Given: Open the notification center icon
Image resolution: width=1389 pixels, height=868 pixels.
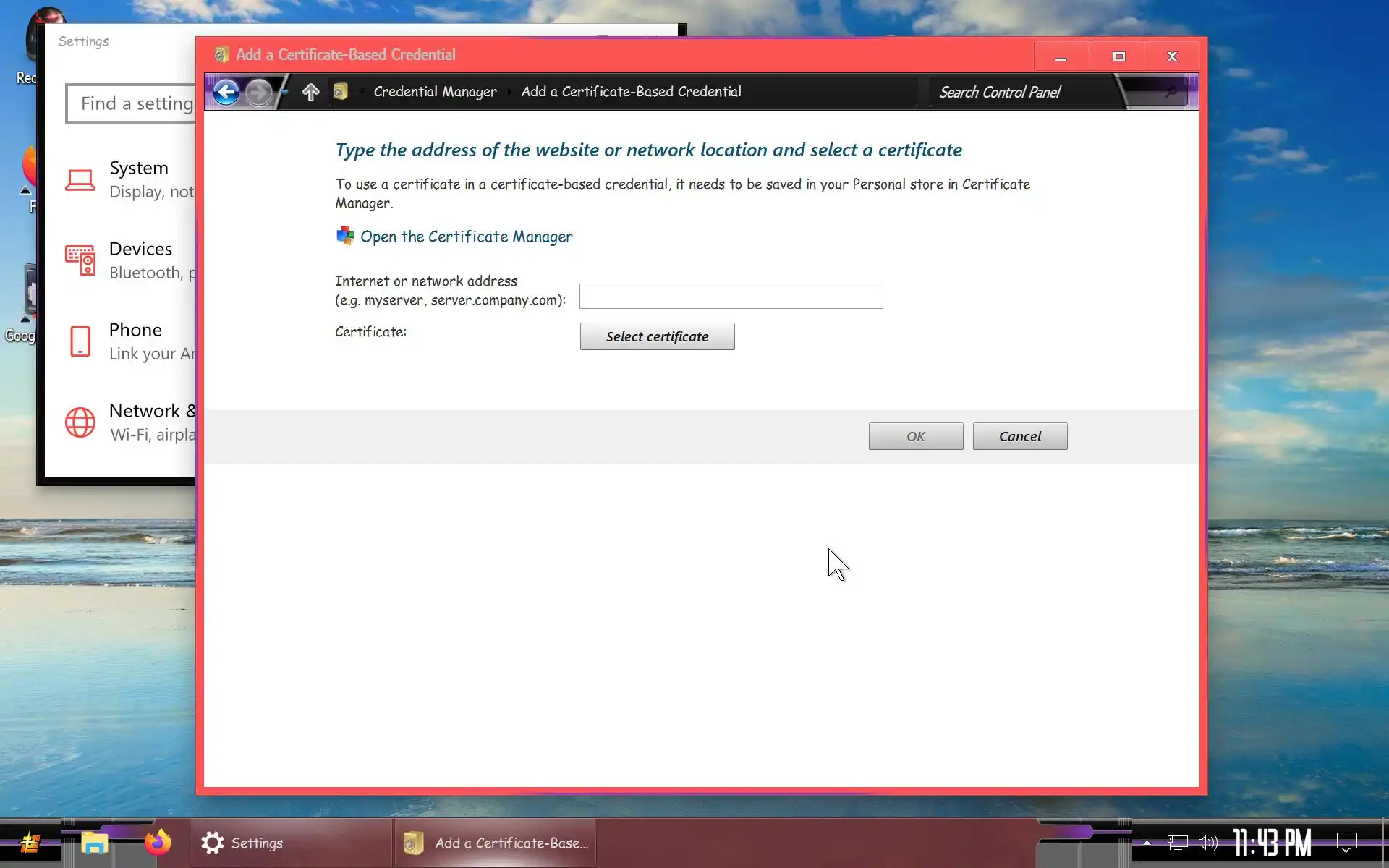Looking at the screenshot, I should pyautogui.click(x=1346, y=843).
